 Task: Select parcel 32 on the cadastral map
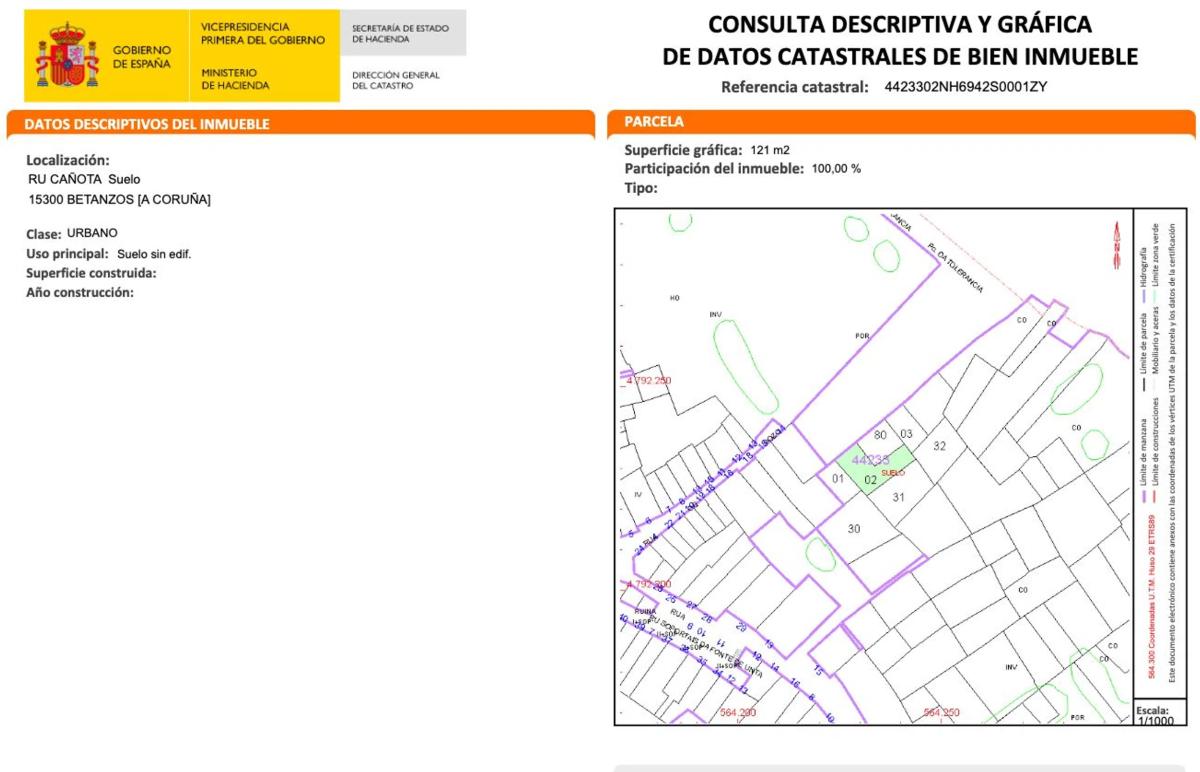point(939,446)
